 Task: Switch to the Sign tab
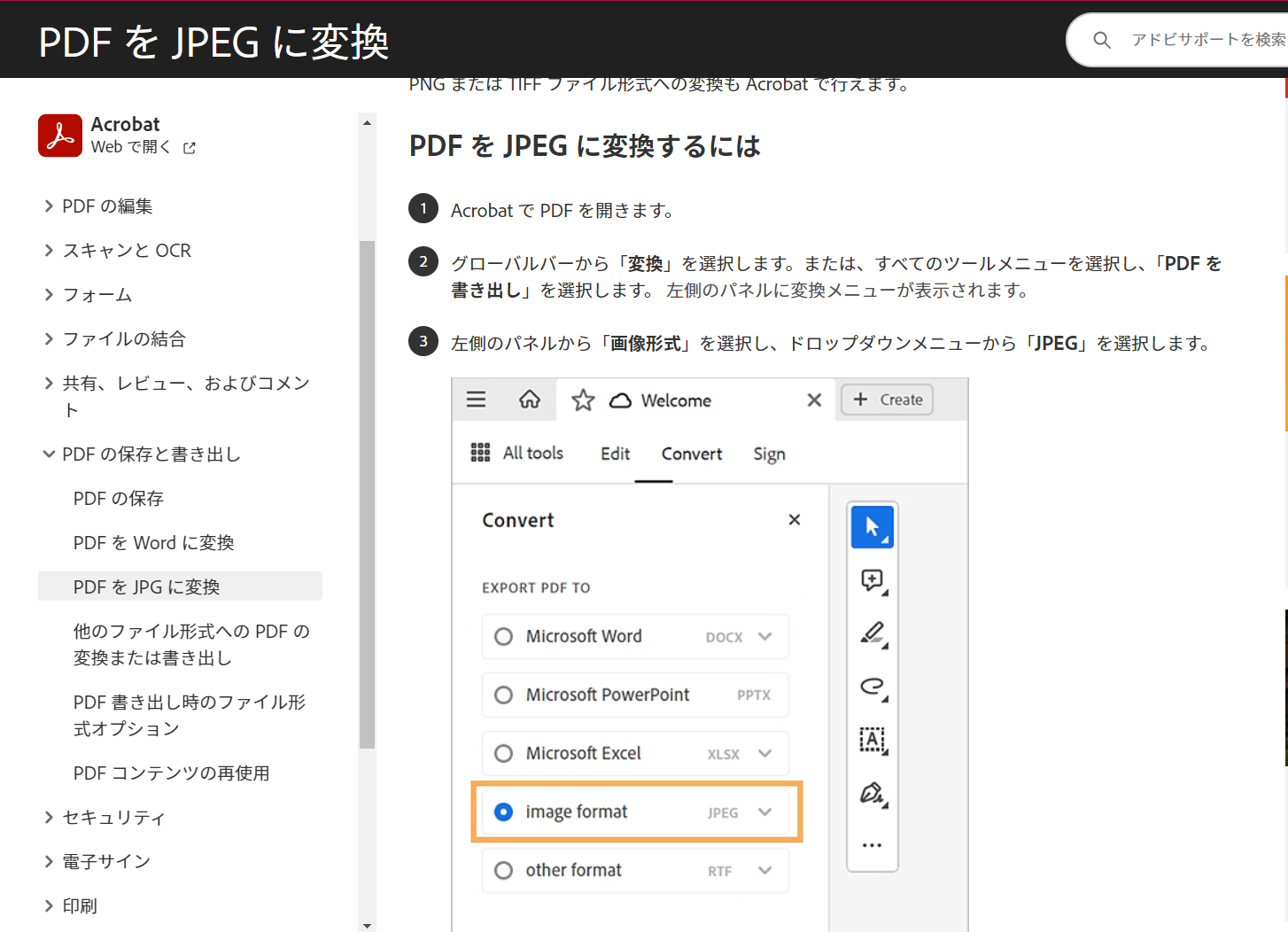click(x=769, y=454)
